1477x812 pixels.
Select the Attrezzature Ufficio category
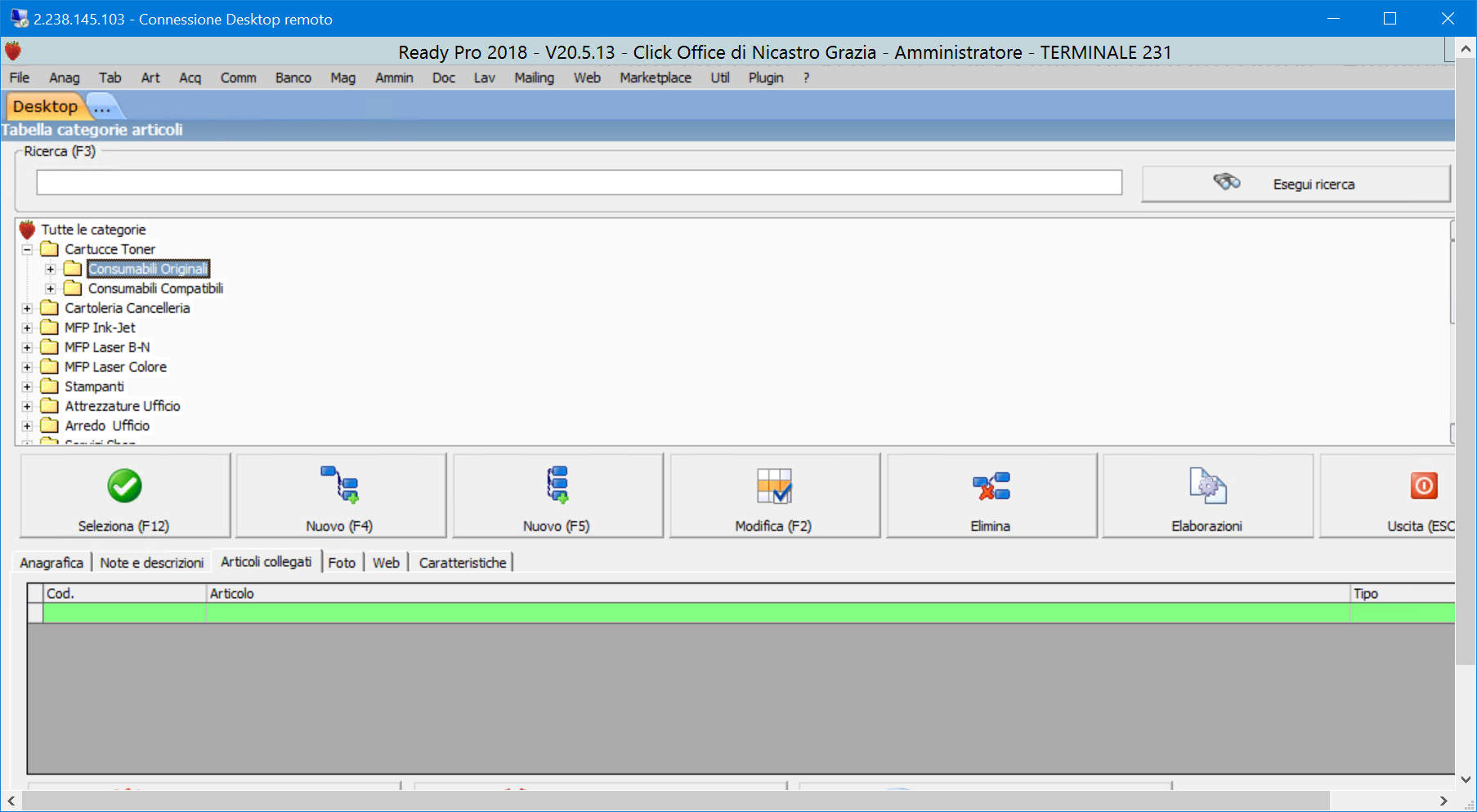[123, 406]
